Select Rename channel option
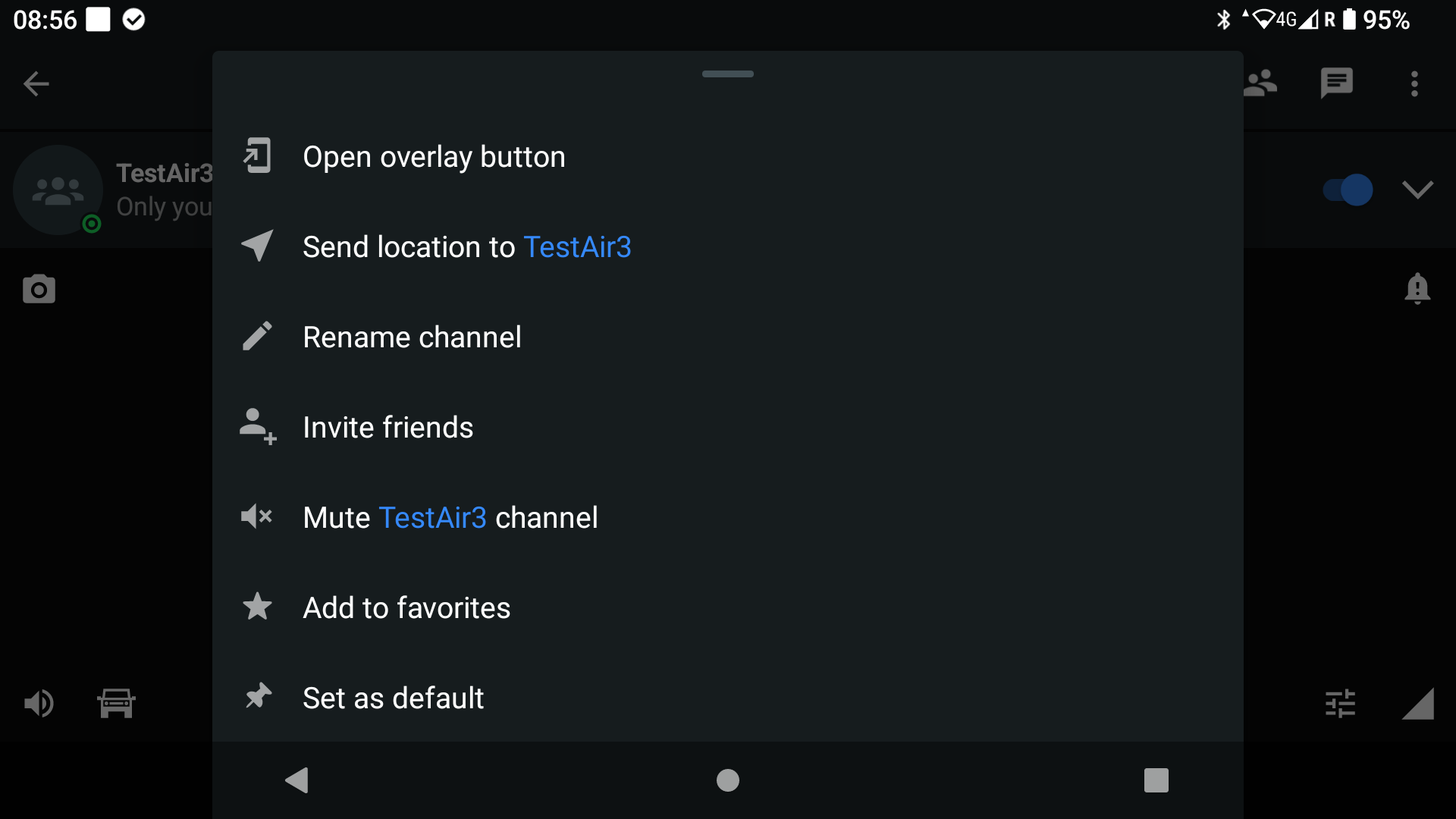The image size is (1456, 819). click(x=728, y=337)
